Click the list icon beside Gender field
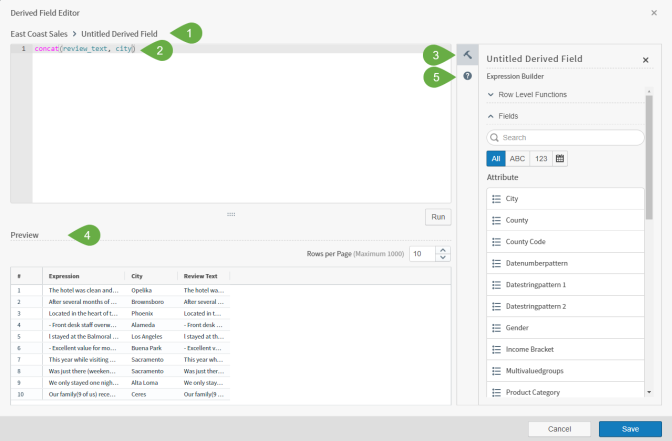 point(496,328)
